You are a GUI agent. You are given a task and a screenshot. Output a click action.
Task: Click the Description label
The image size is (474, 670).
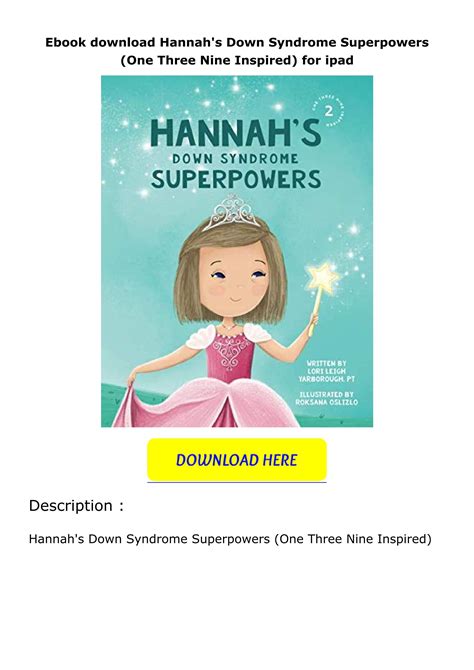(x=76, y=506)
